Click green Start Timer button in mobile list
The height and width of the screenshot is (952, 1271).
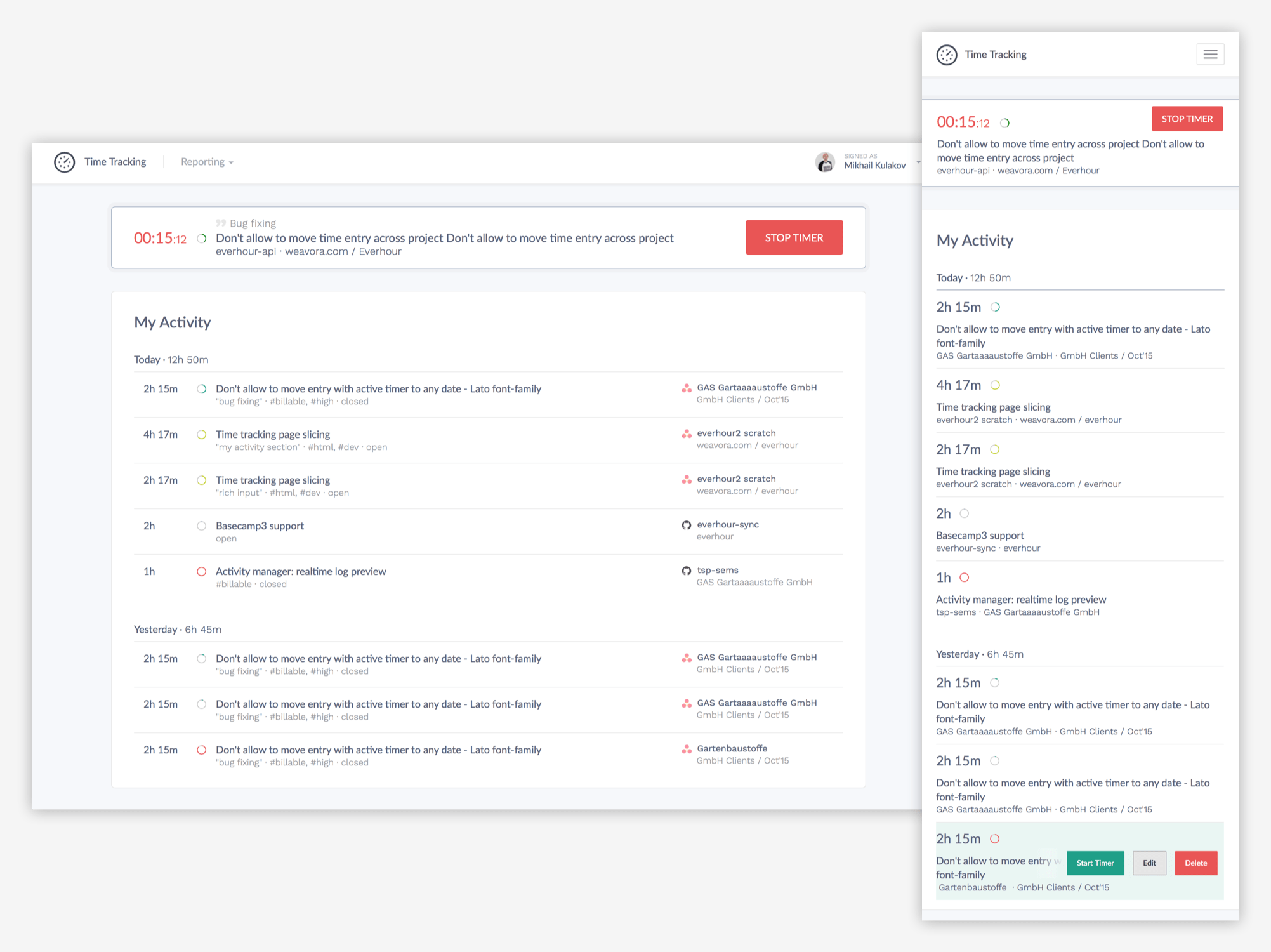pos(1095,863)
